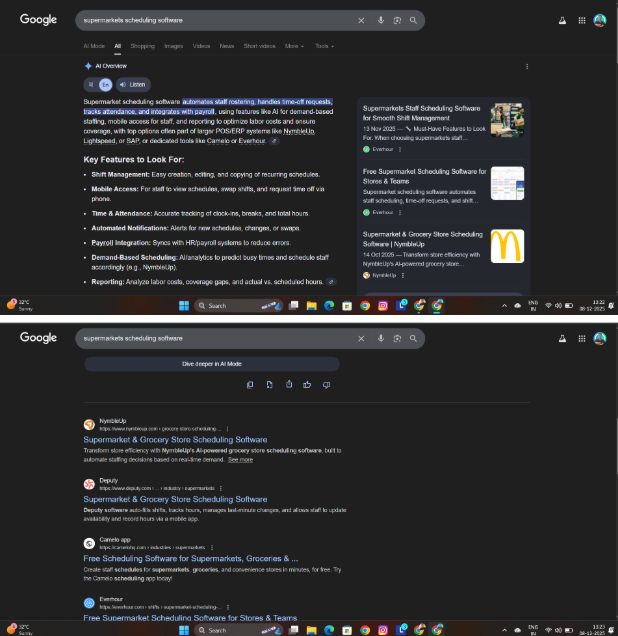
Task: Expand the Tools dropdown
Action: (x=324, y=46)
